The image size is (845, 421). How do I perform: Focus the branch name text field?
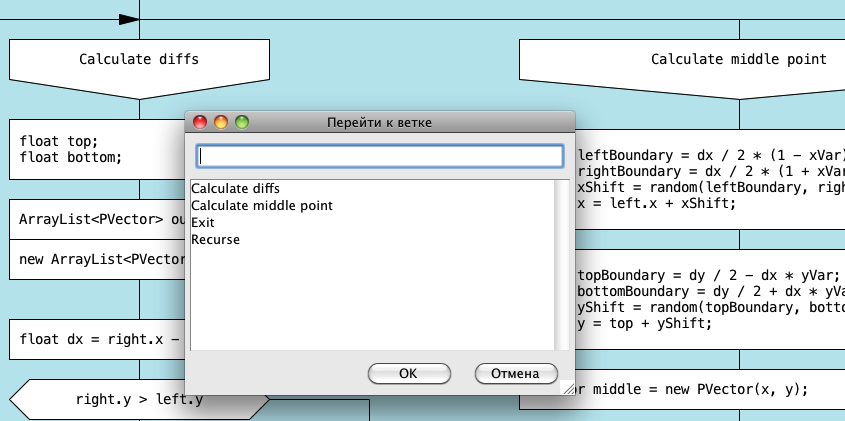[380, 156]
